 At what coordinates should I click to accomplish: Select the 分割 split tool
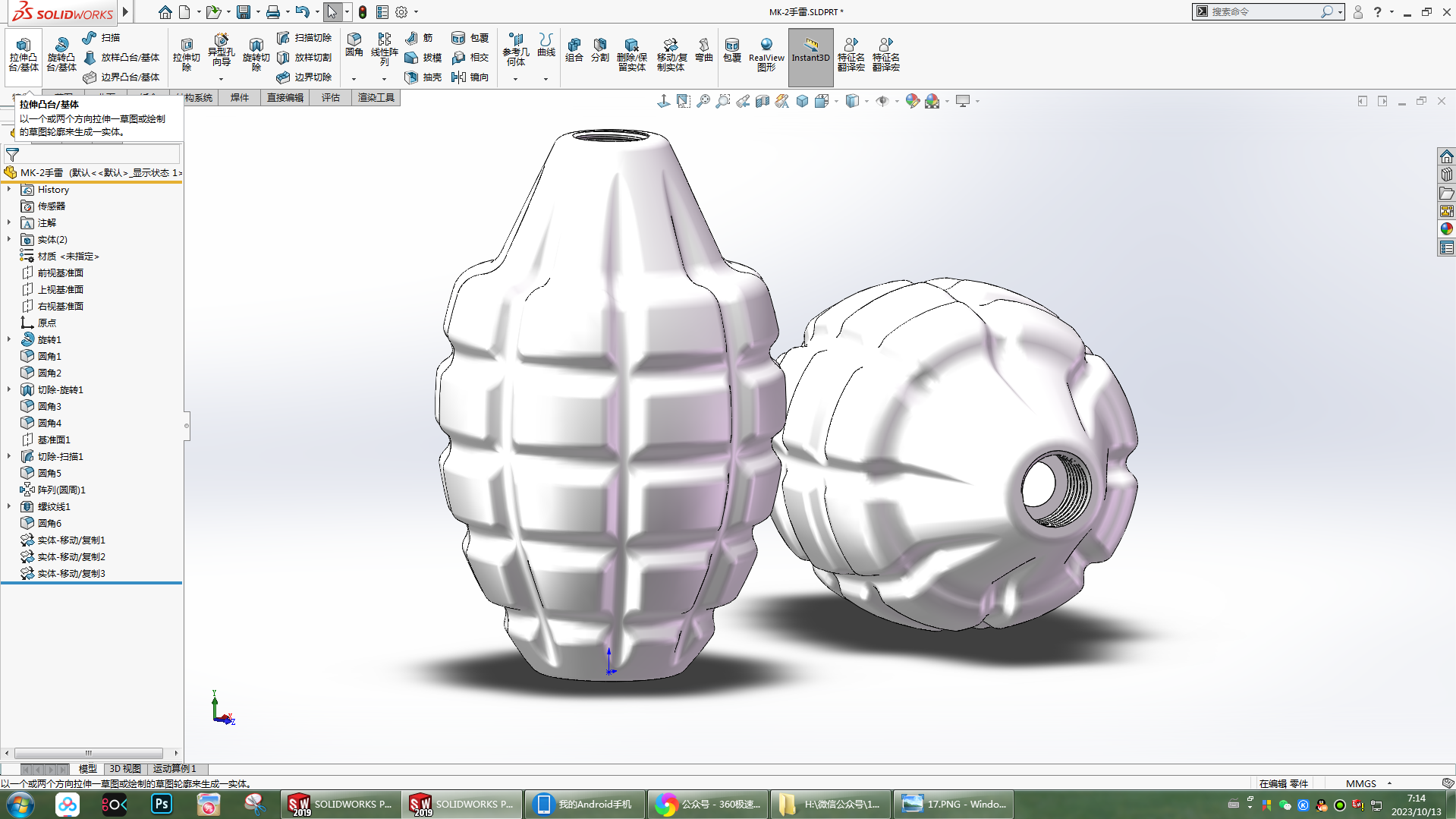coord(600,50)
